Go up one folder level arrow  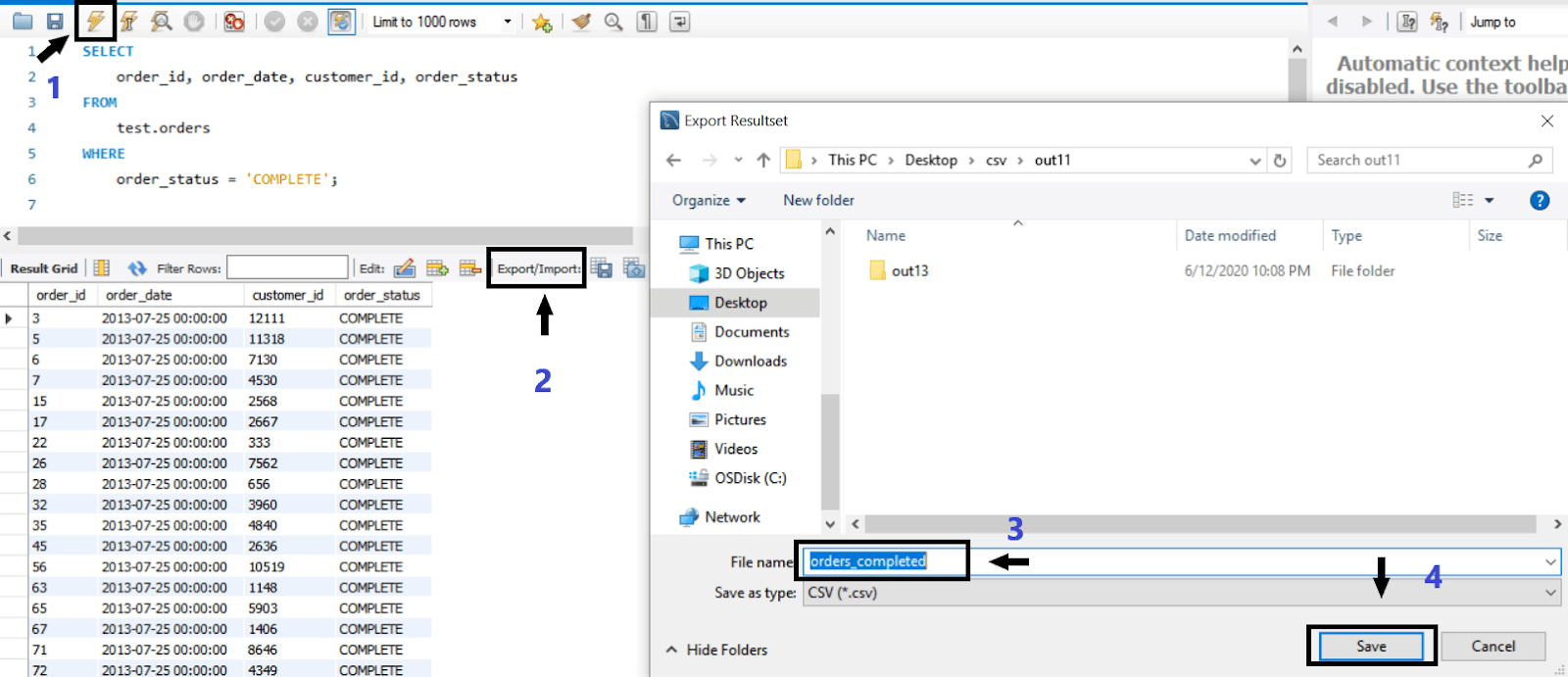click(x=763, y=160)
